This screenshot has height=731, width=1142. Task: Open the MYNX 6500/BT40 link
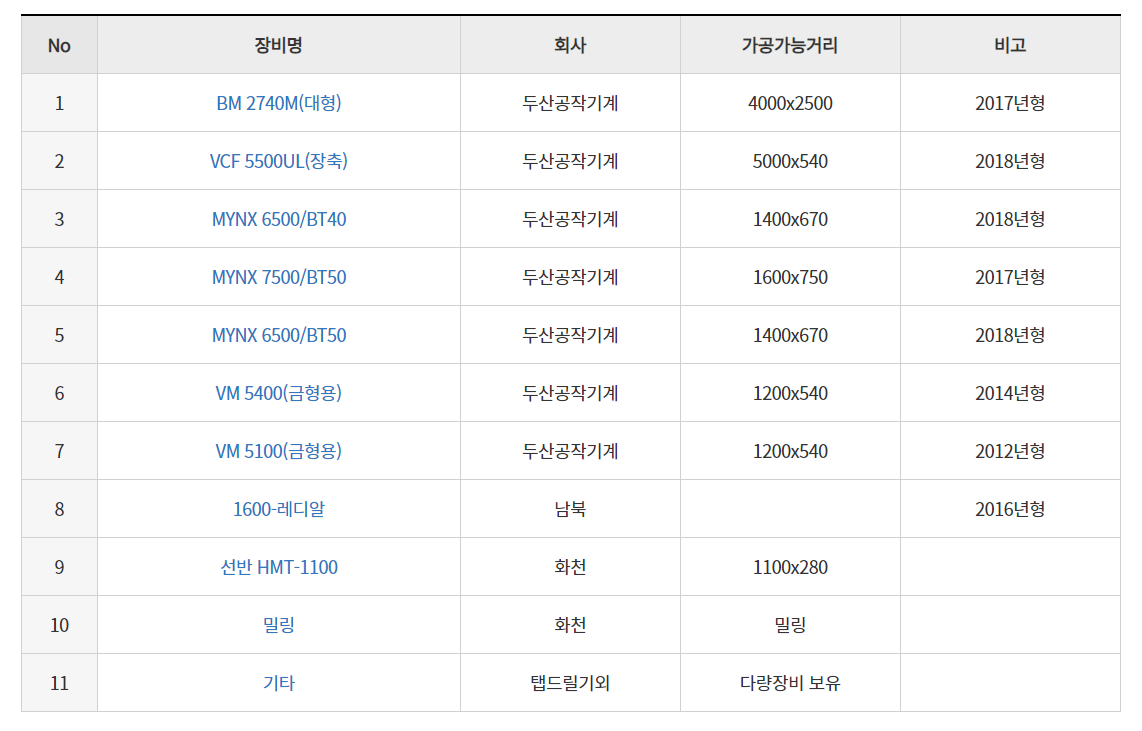(279, 219)
